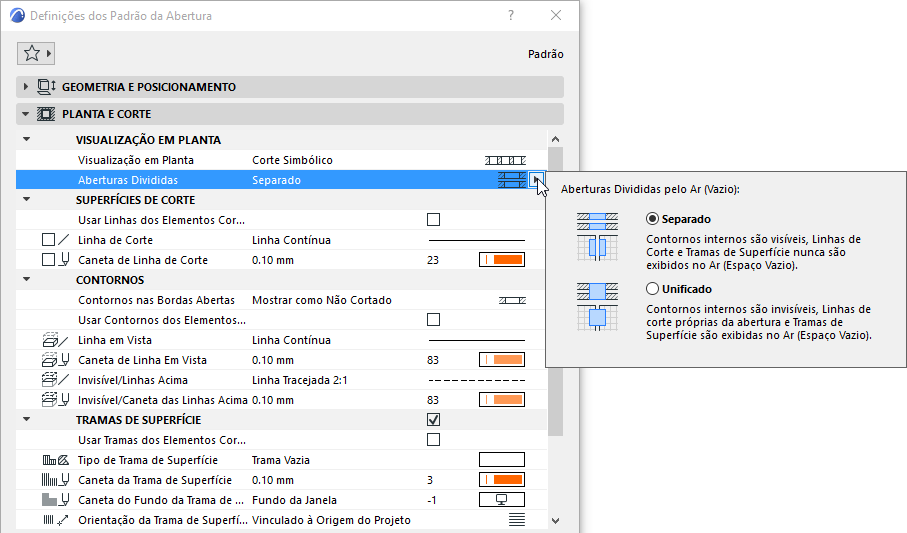Click the Invisível/Linhas Acima icon

[x=56, y=380]
